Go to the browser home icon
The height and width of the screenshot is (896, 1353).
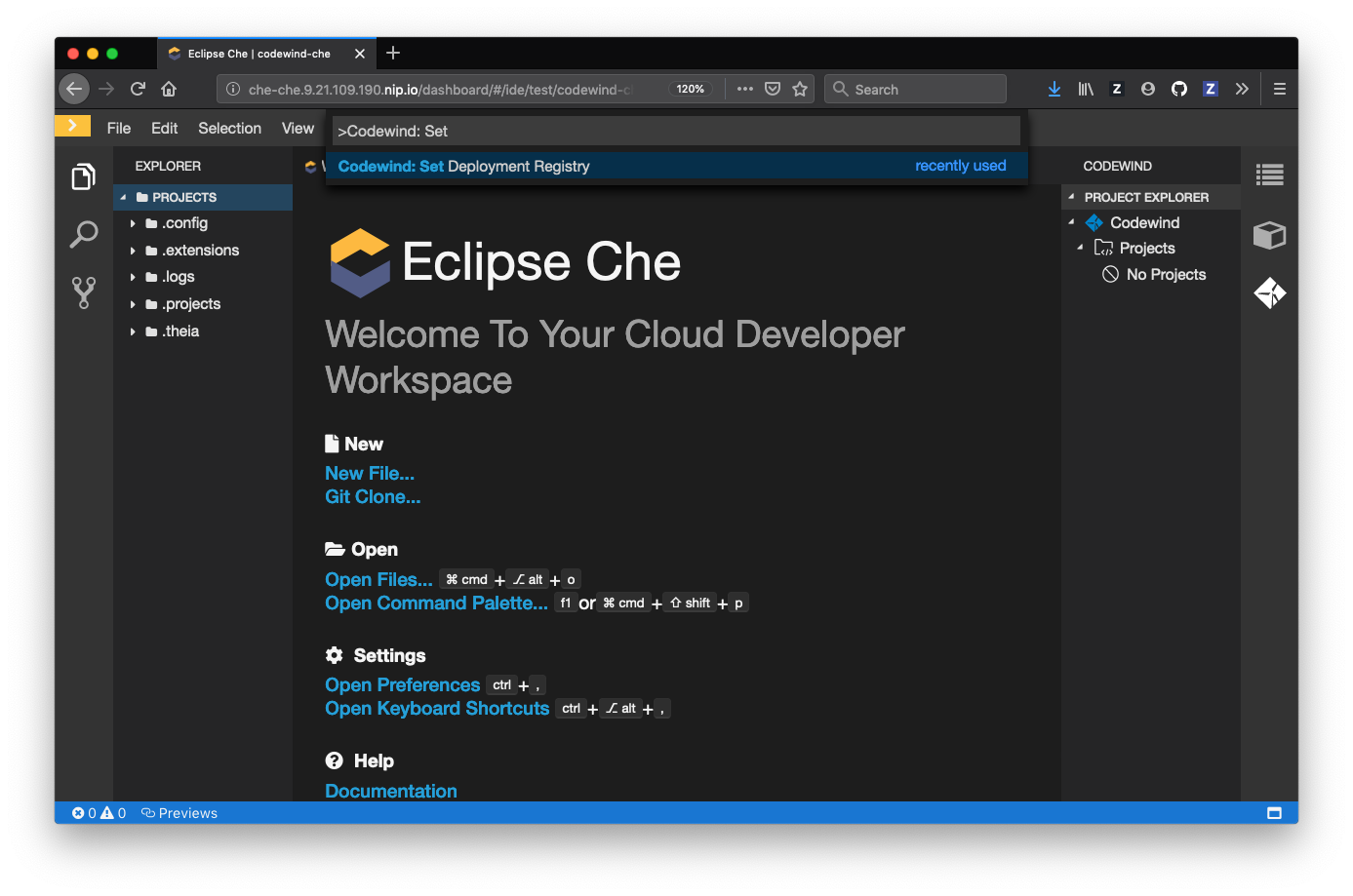click(x=169, y=89)
